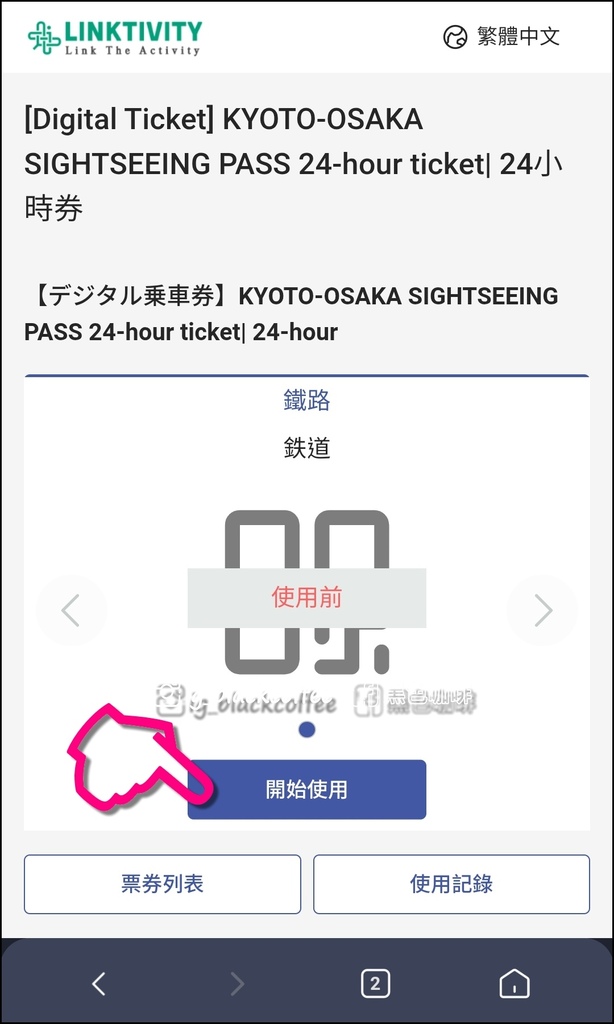Open 票券列表 ticket list

pyautogui.click(x=163, y=884)
